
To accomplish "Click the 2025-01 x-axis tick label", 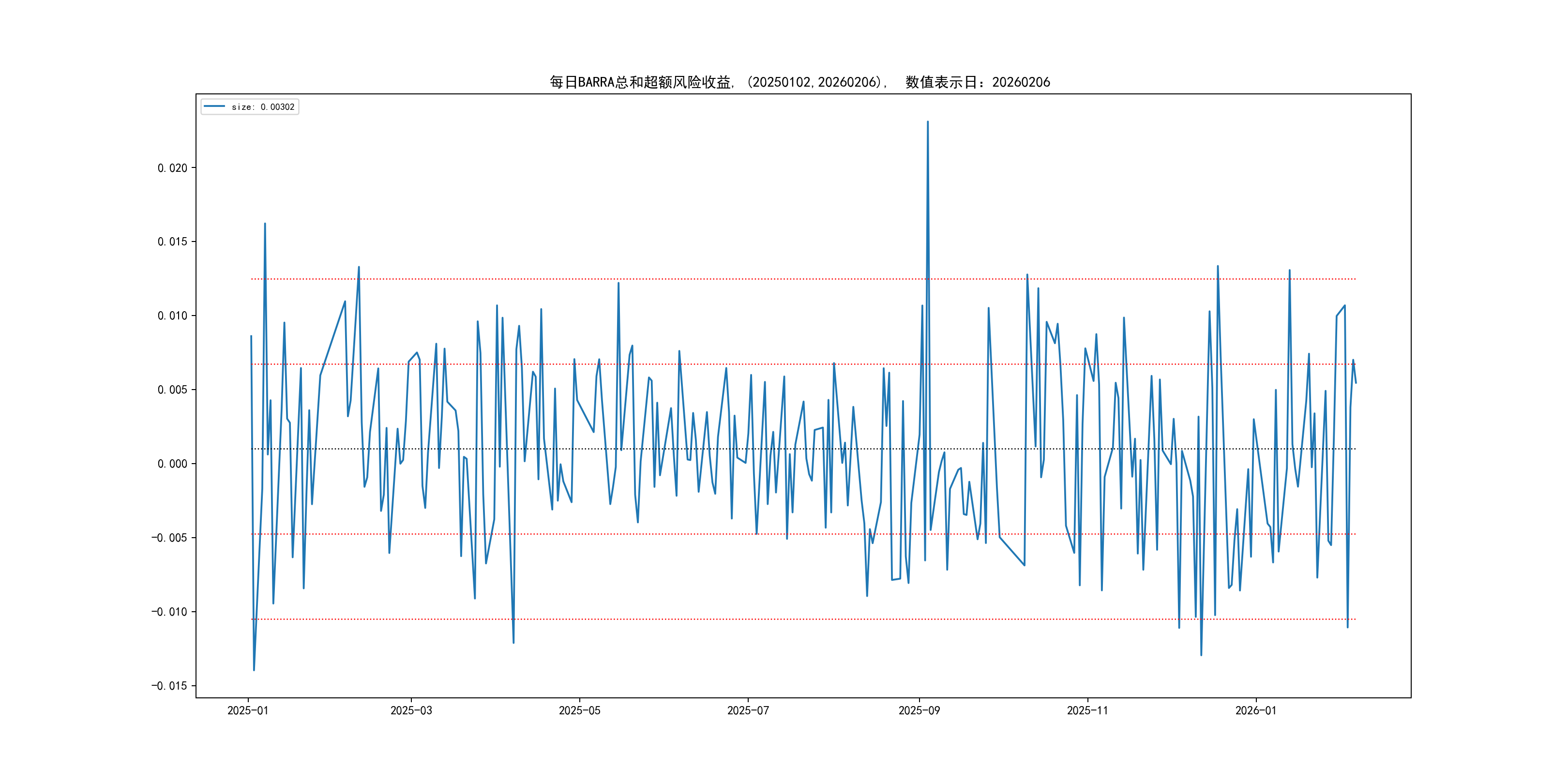I will 248,710.
